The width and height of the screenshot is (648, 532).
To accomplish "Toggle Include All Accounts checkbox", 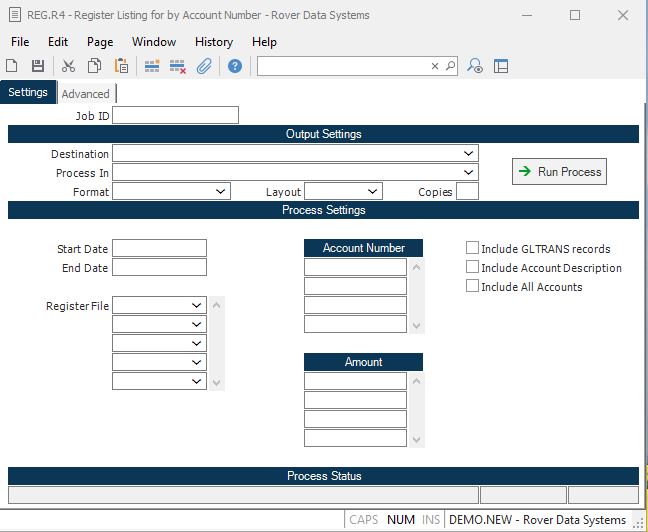I will [x=473, y=286].
